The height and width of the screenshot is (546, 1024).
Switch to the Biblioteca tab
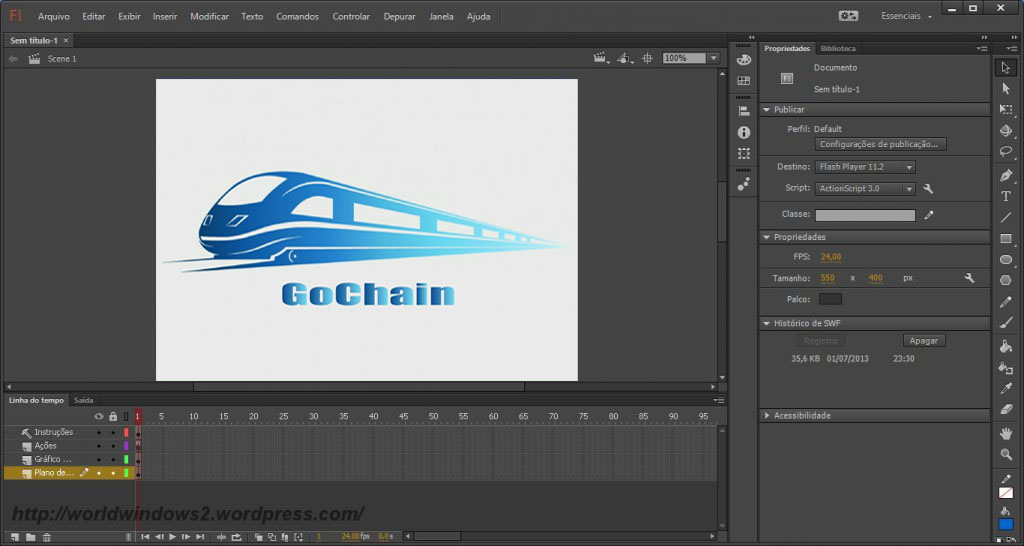tap(838, 48)
